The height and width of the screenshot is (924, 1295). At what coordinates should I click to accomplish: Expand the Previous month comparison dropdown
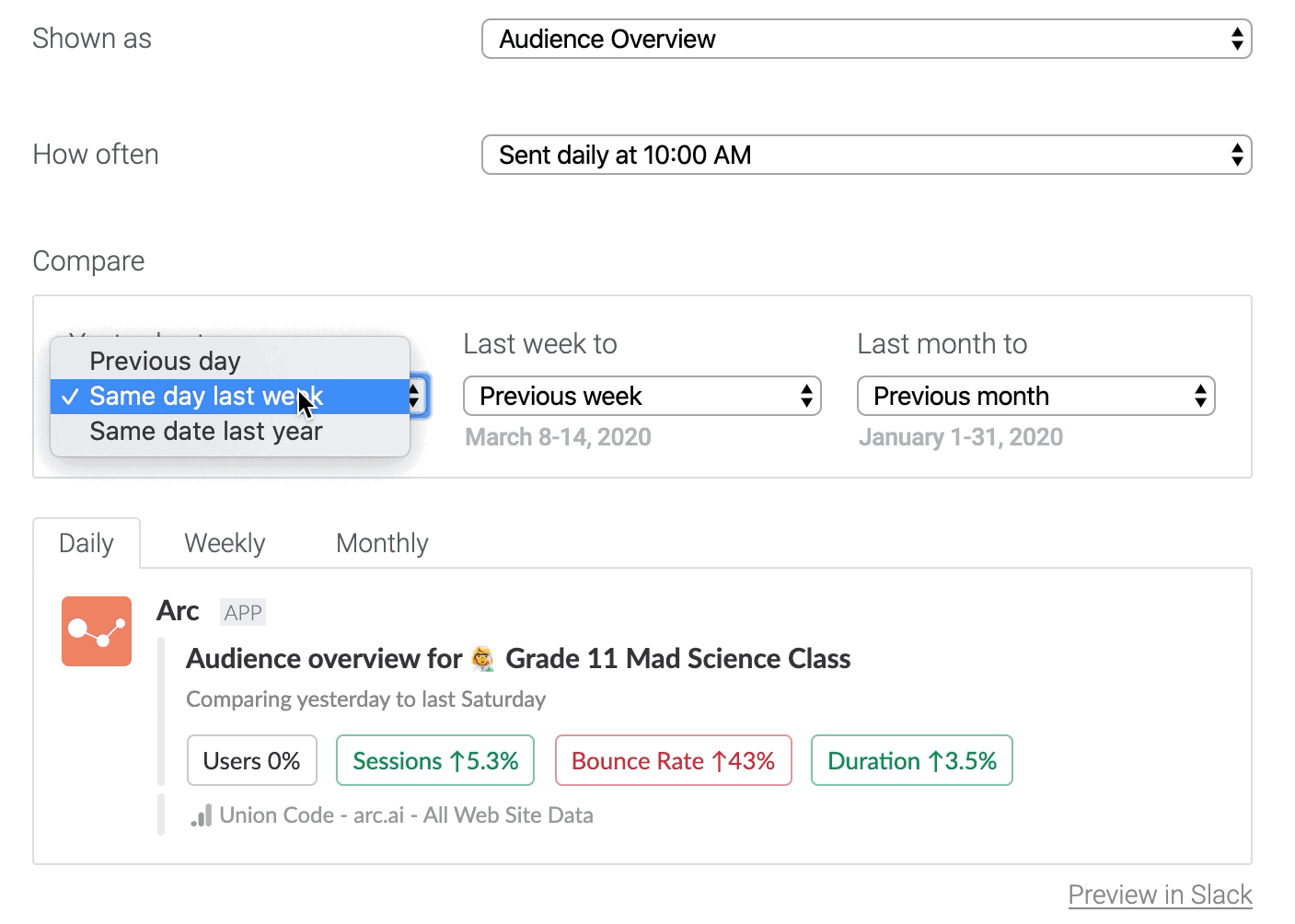(1035, 397)
